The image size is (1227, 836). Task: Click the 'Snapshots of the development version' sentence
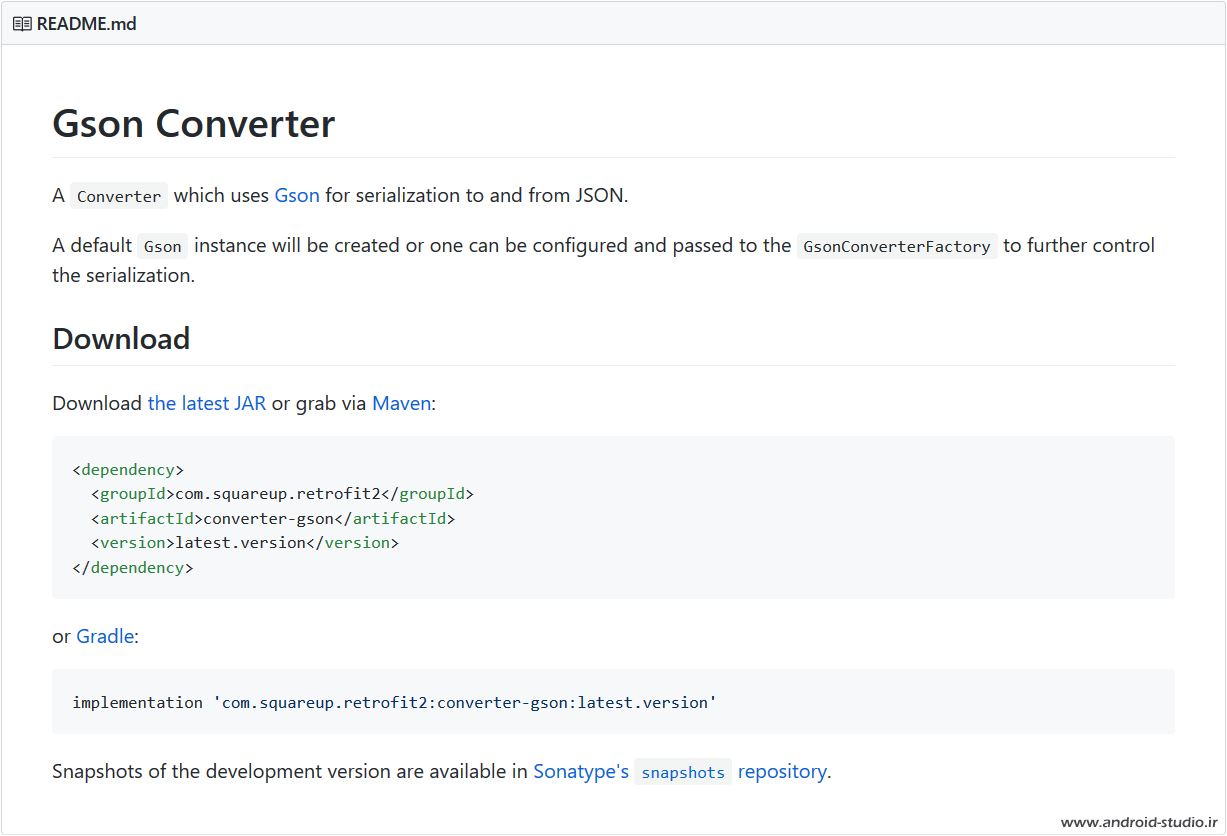441,771
